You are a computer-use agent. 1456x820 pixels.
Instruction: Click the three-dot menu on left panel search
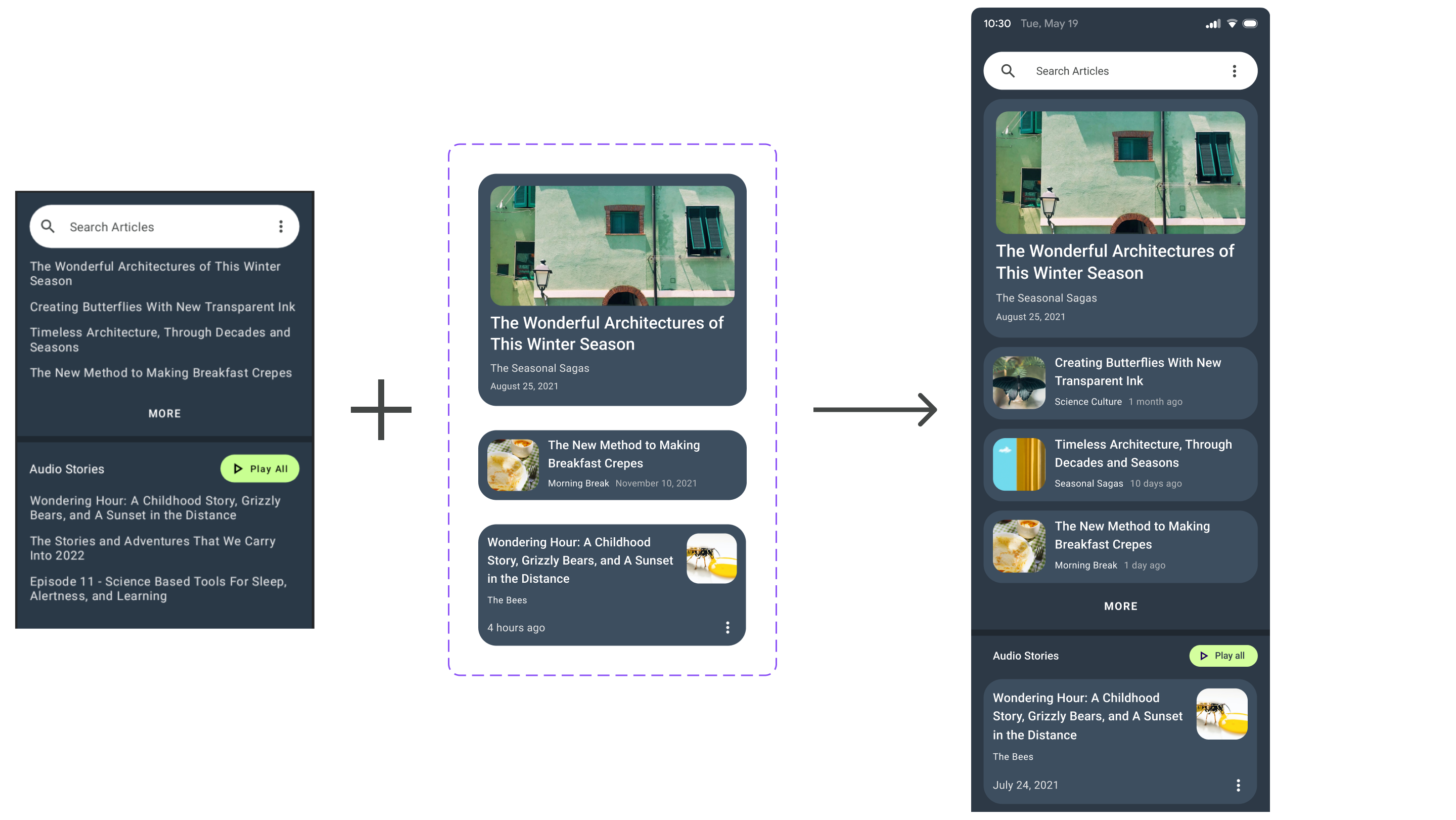pos(282,226)
